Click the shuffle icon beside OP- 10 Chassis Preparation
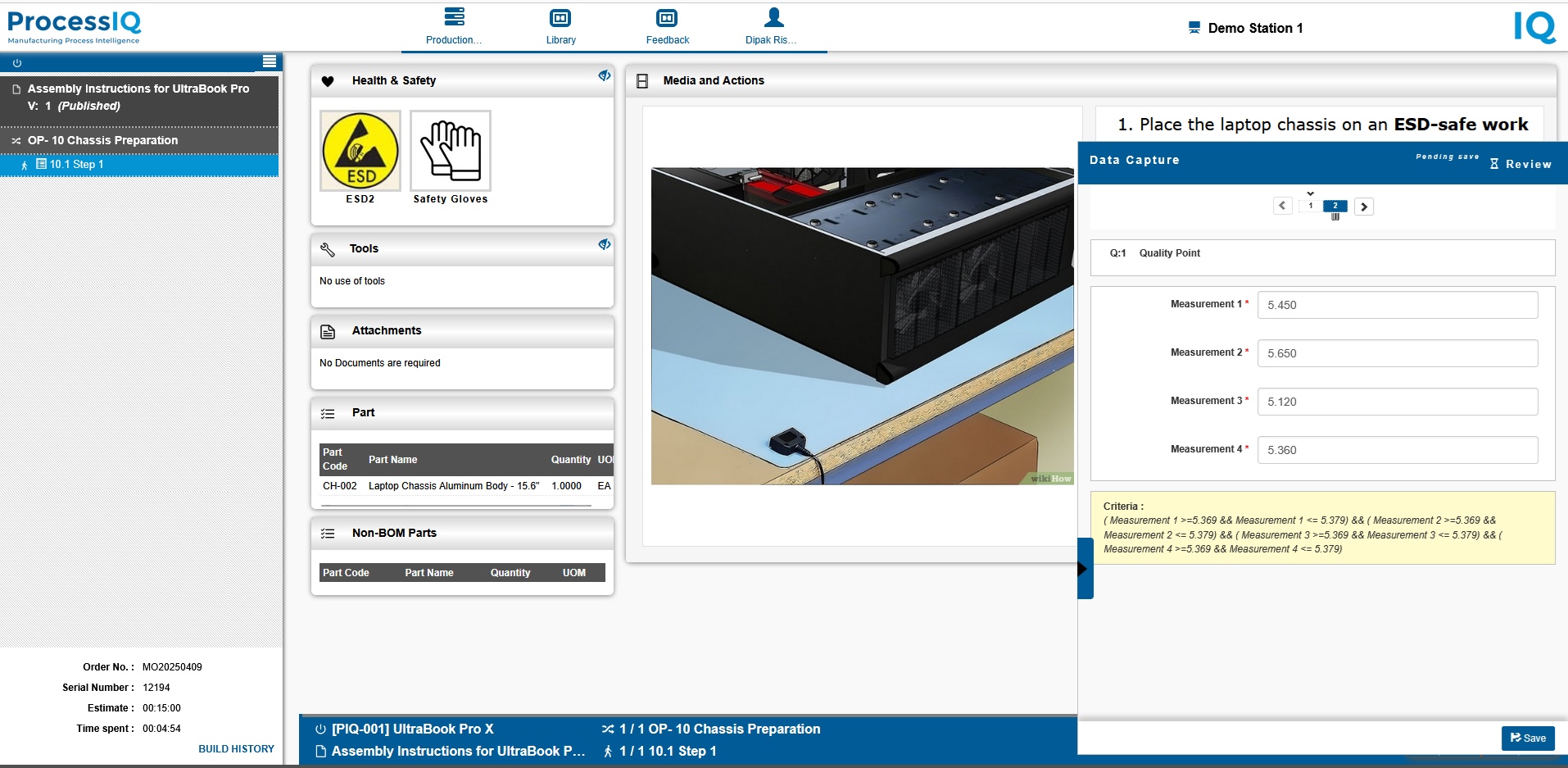1568x768 pixels. pos(16,141)
